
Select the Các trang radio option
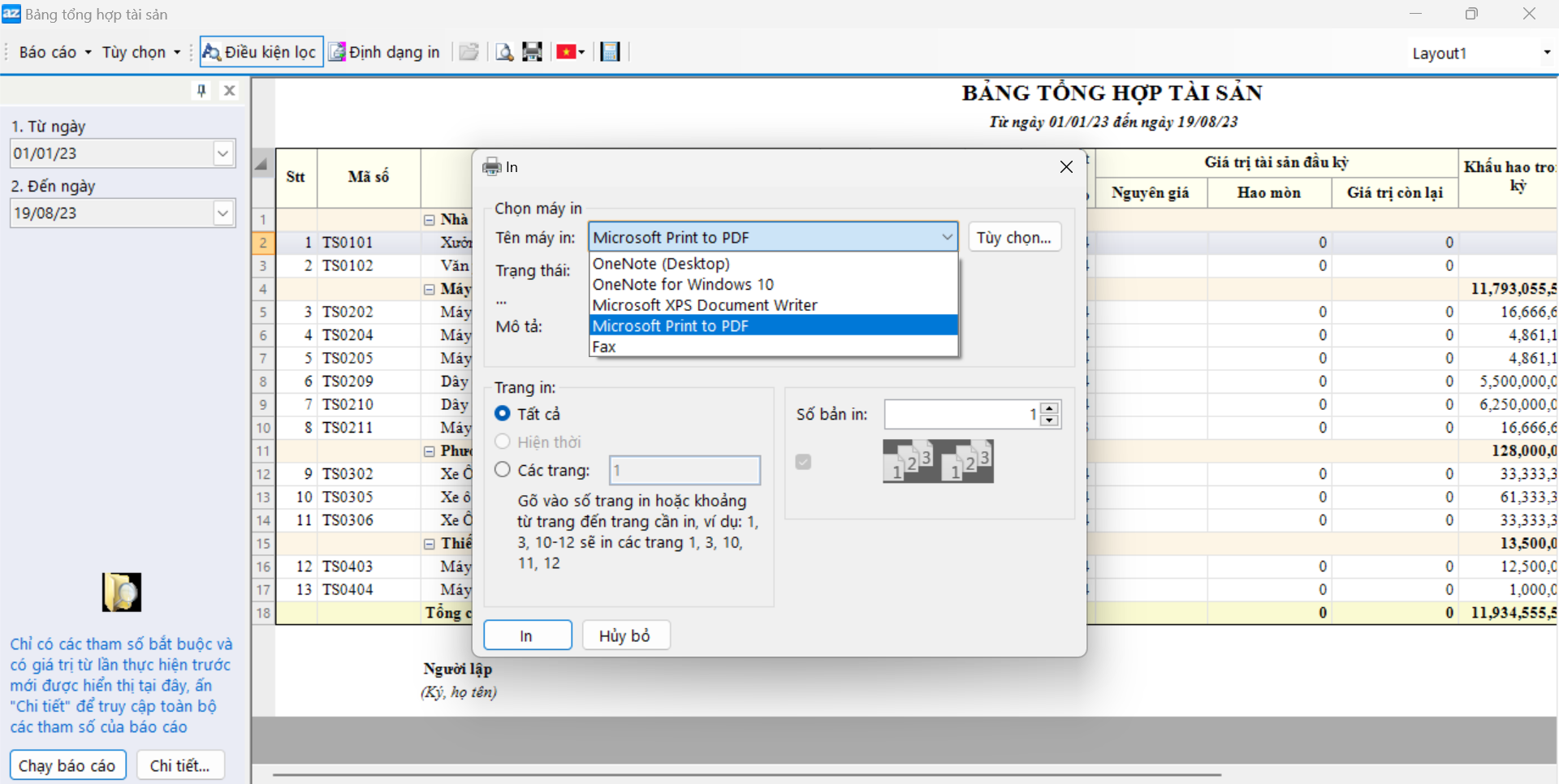pos(503,470)
